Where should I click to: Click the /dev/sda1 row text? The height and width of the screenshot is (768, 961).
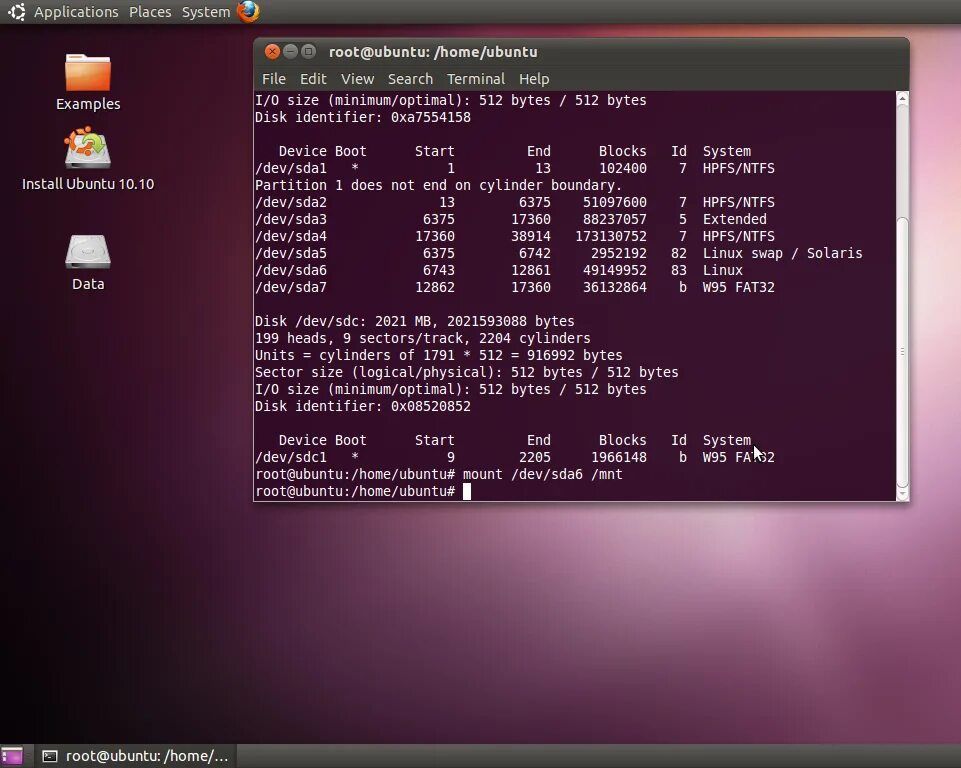click(x=515, y=169)
